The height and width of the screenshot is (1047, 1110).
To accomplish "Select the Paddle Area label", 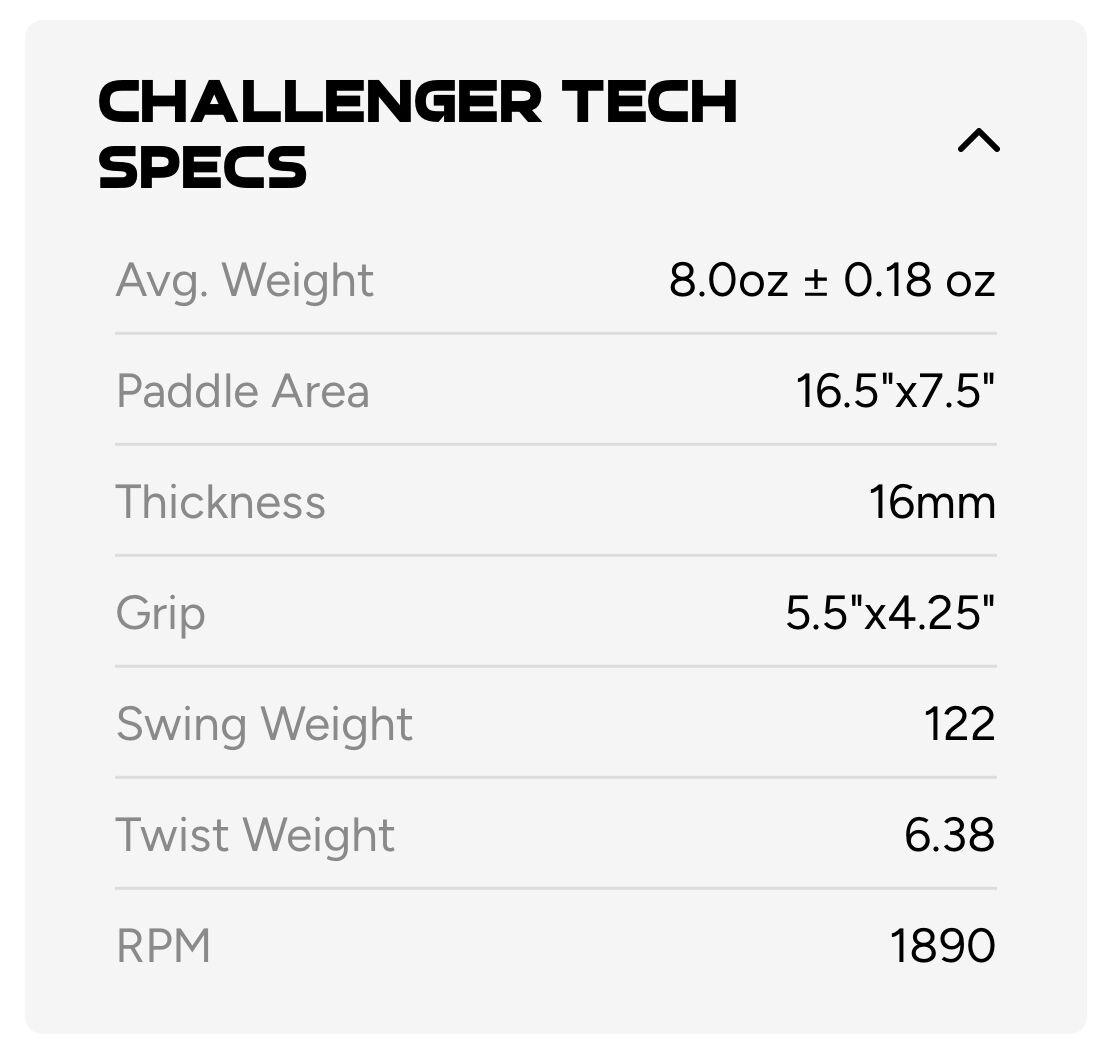I will pyautogui.click(x=243, y=391).
